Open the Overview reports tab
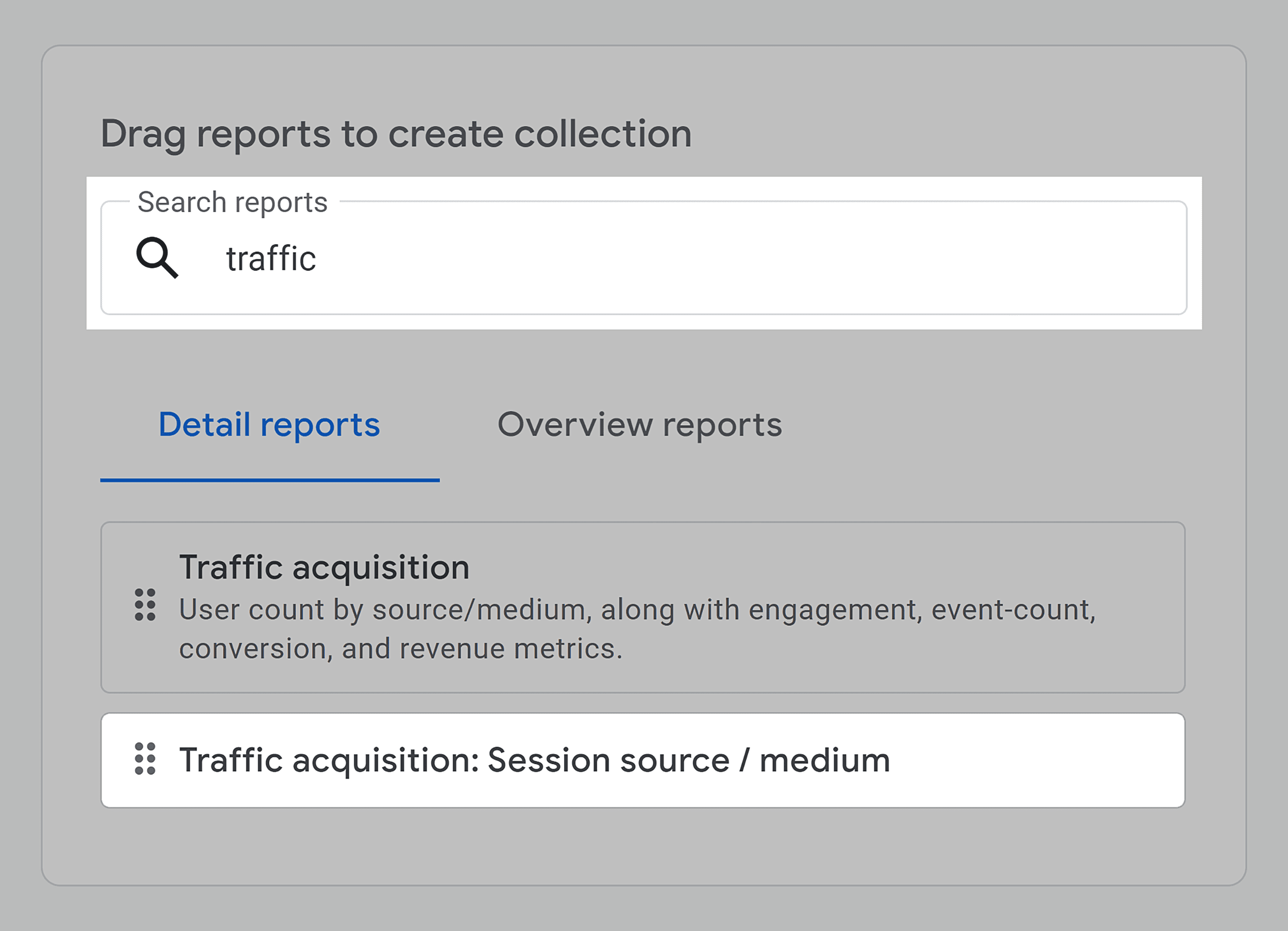This screenshot has height=931, width=1288. click(x=639, y=425)
